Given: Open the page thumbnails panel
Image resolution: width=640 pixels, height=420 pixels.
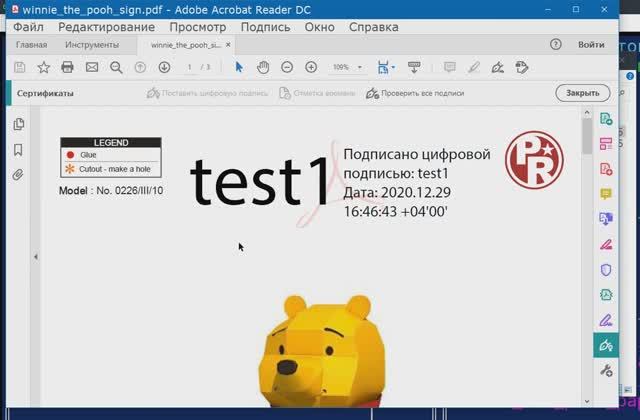Looking at the screenshot, I should [x=18, y=124].
